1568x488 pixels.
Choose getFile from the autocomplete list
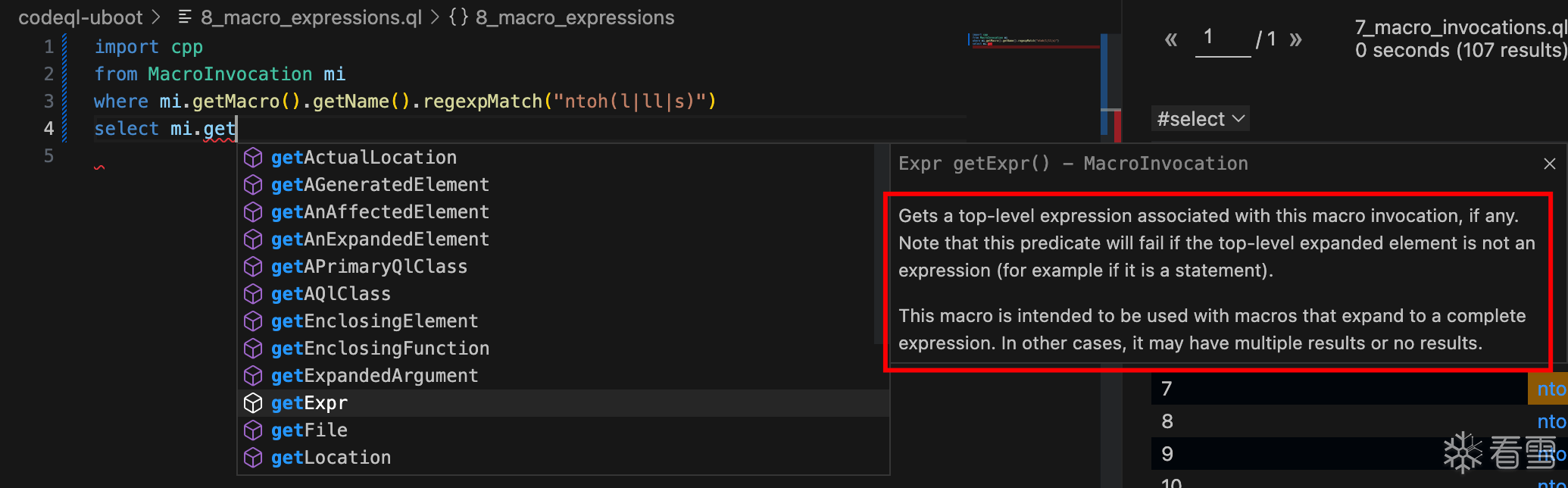click(x=309, y=430)
